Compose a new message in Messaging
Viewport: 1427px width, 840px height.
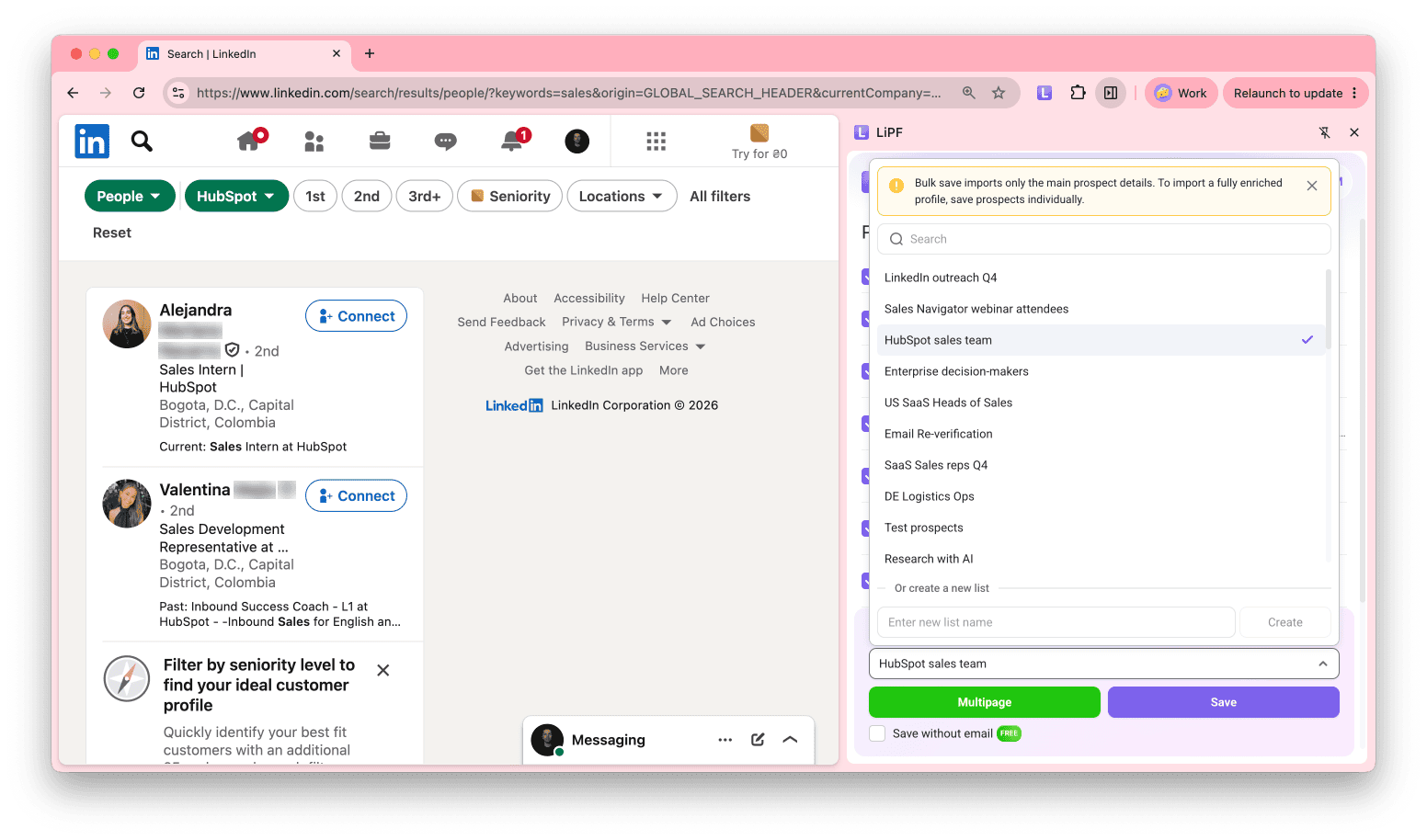point(758,740)
